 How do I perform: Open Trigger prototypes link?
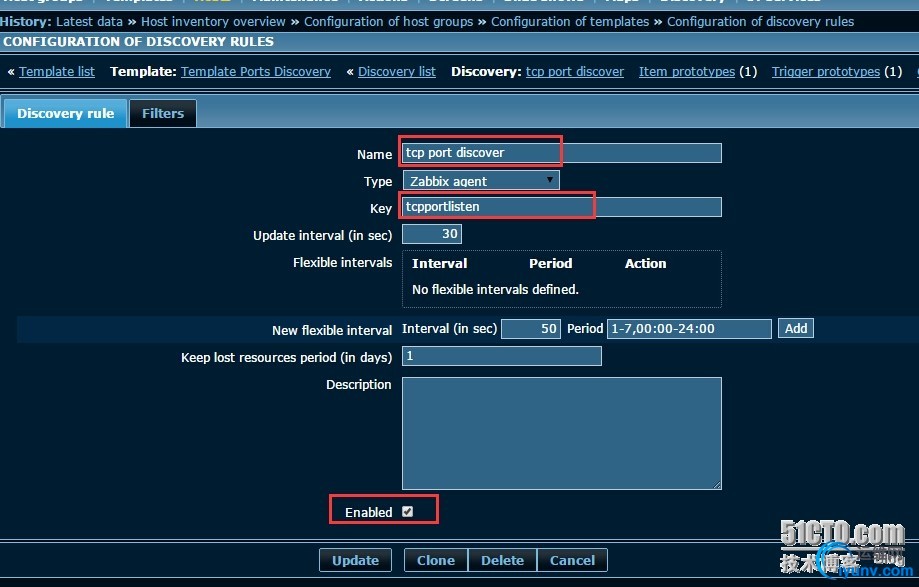click(826, 71)
